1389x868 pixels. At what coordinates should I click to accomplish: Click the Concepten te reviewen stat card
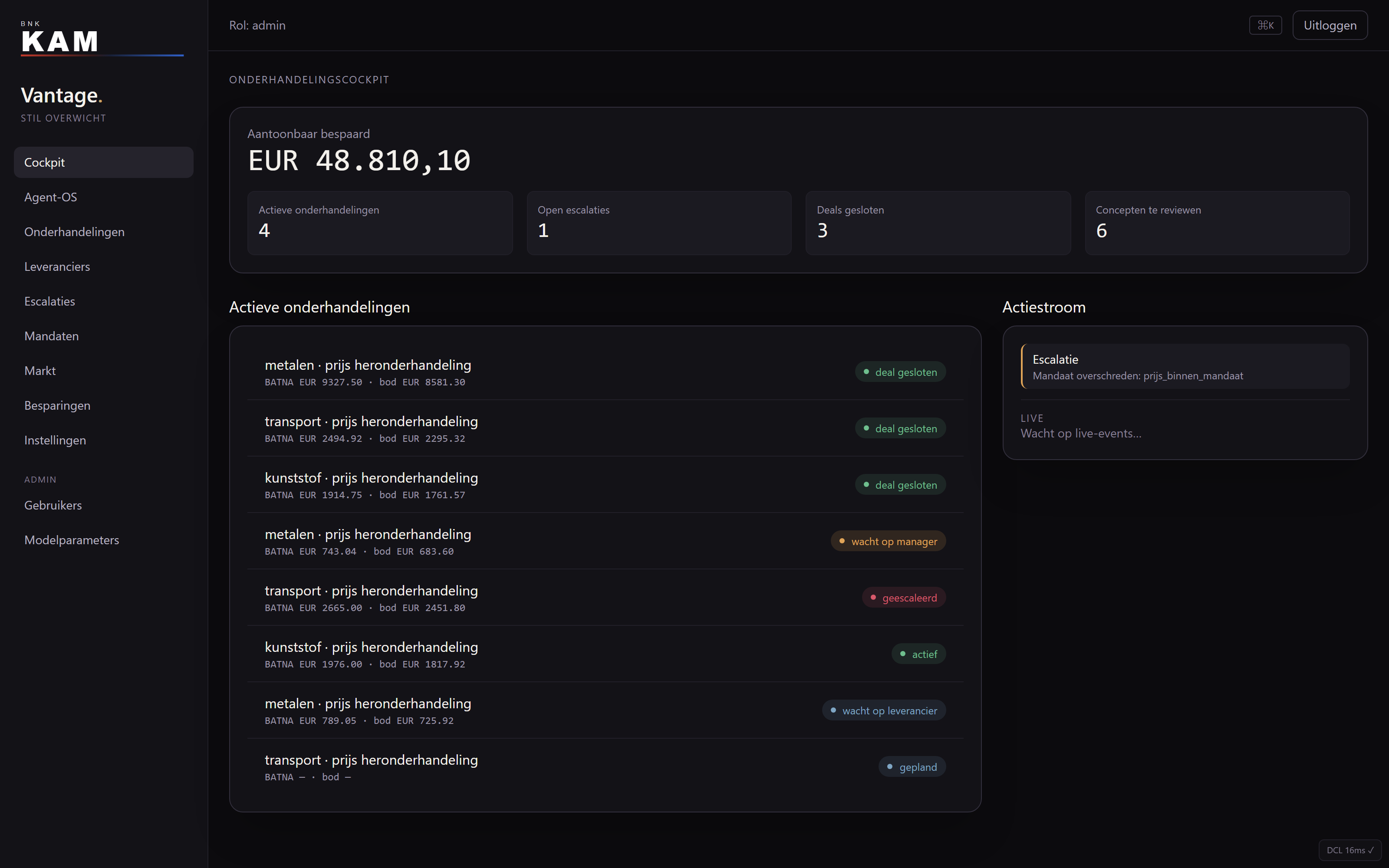(1217, 223)
